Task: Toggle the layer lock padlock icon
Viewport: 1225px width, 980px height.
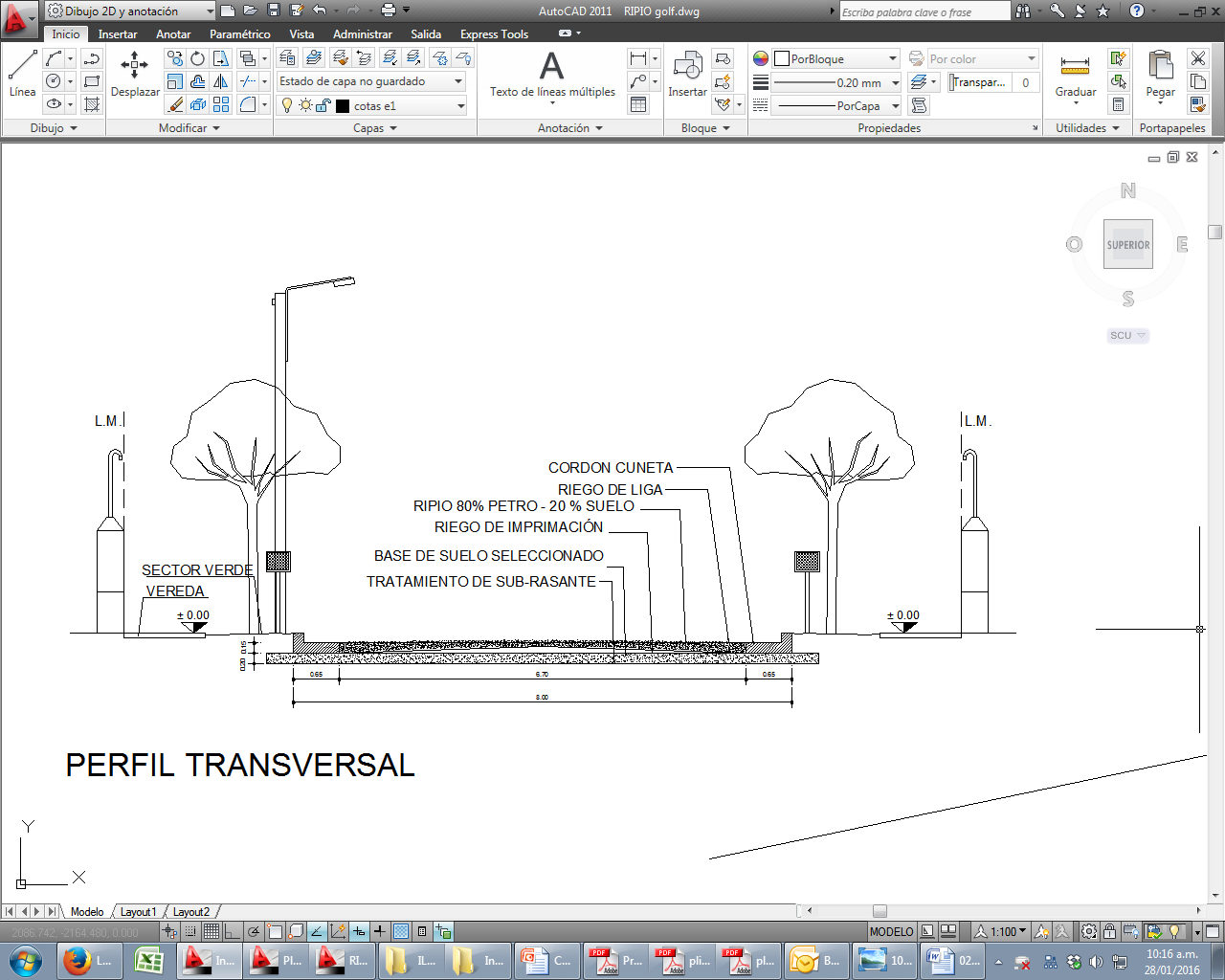Action: (323, 105)
